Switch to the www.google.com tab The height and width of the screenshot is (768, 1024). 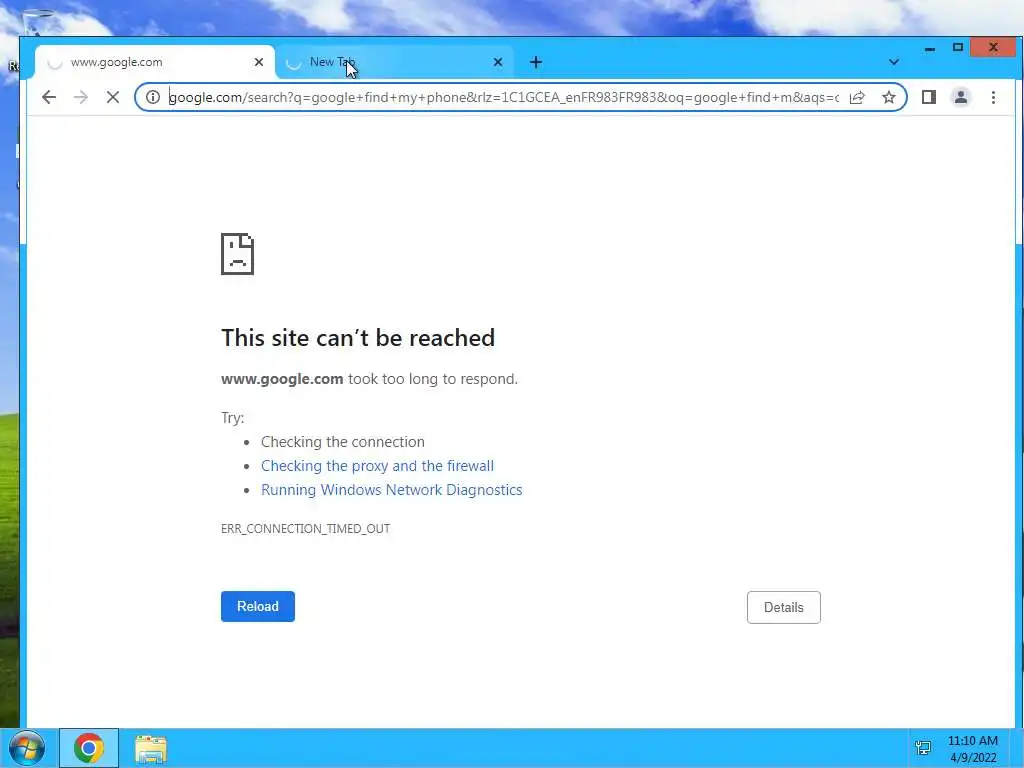pyautogui.click(x=154, y=62)
